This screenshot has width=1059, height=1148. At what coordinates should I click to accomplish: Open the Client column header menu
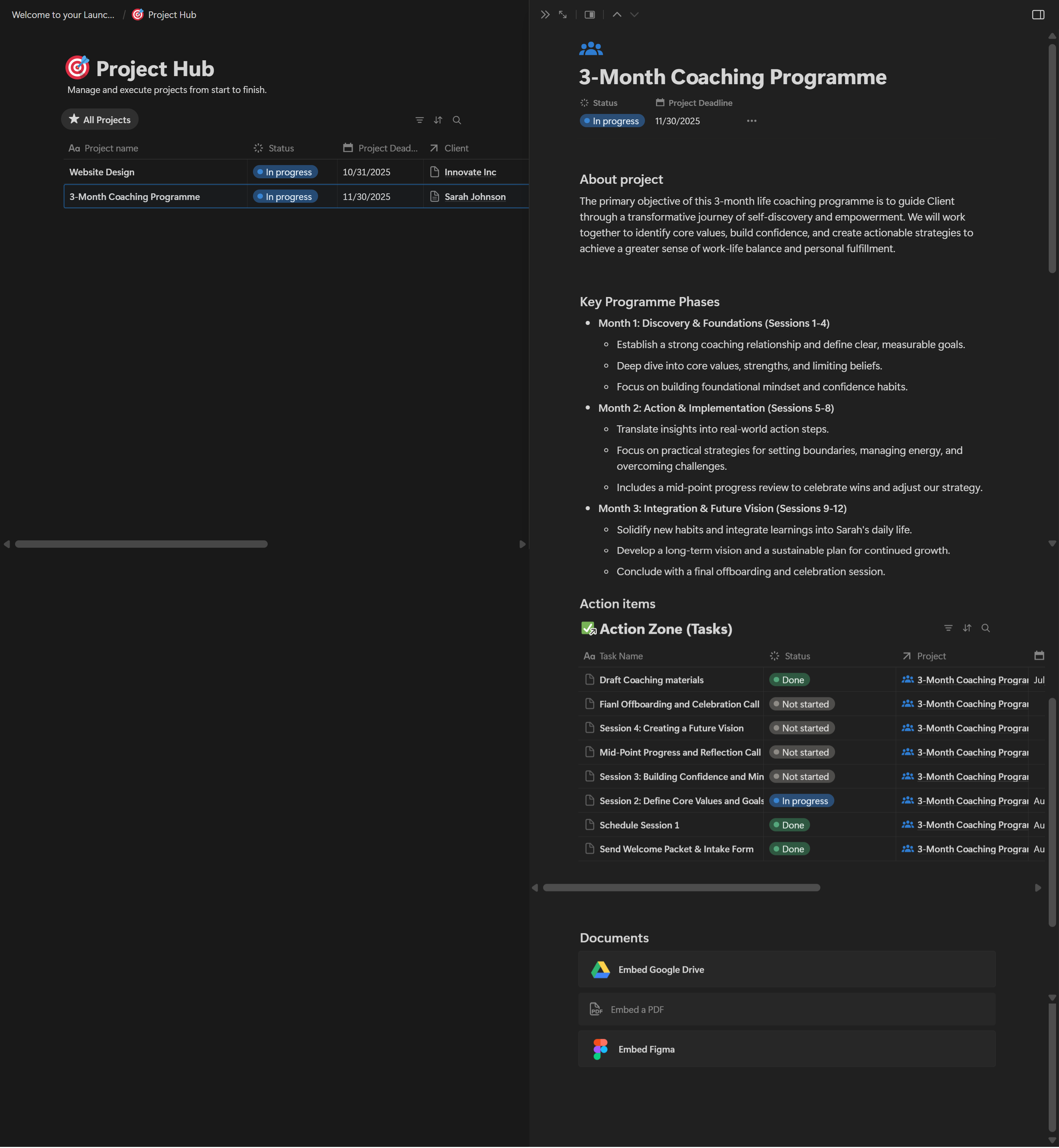point(476,148)
